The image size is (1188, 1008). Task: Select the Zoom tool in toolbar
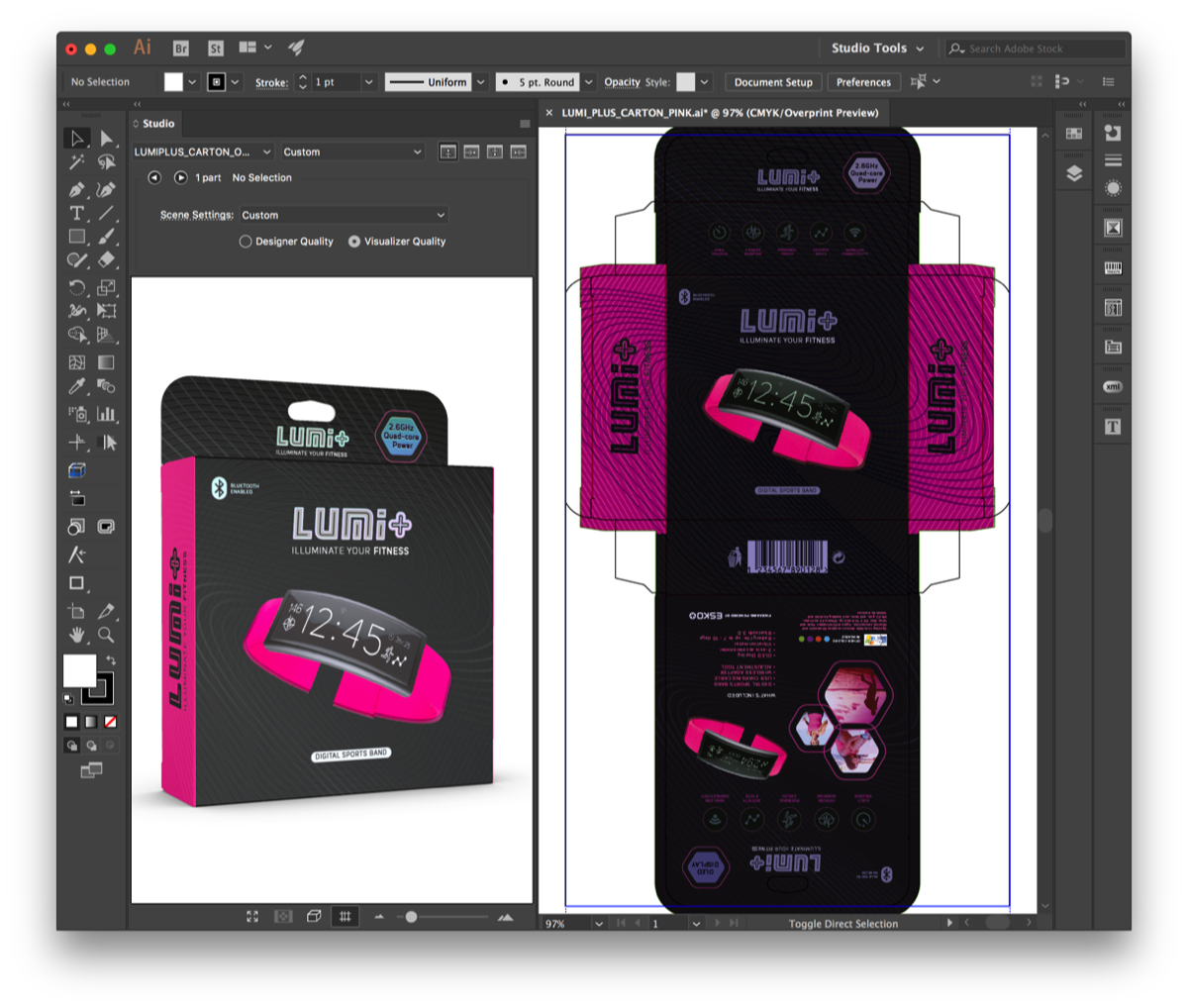pos(106,635)
